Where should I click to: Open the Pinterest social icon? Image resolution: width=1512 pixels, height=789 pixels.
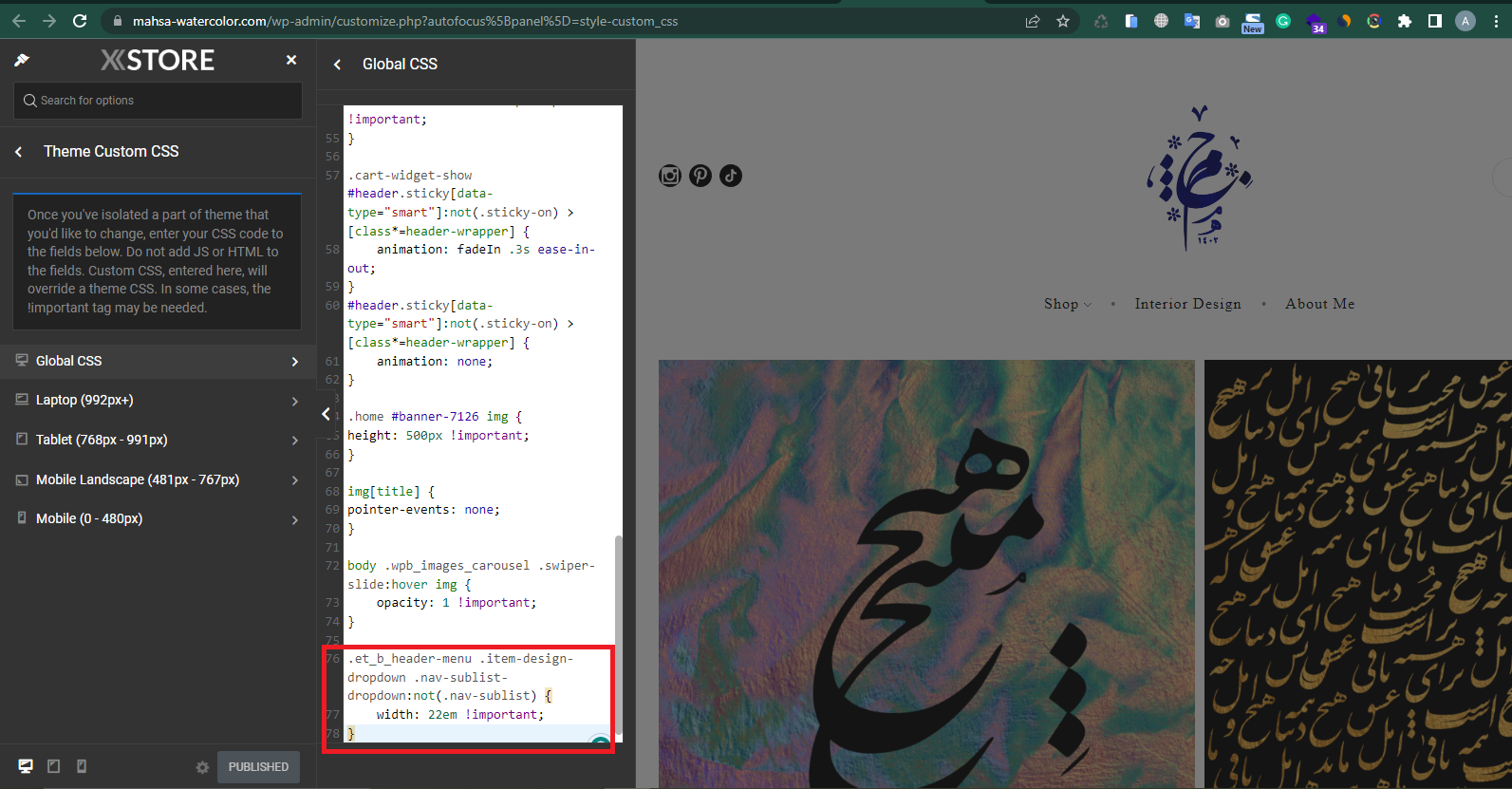tap(700, 176)
